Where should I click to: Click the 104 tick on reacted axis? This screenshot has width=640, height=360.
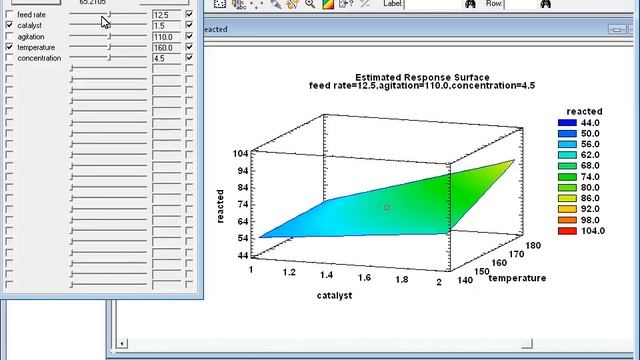click(240, 154)
